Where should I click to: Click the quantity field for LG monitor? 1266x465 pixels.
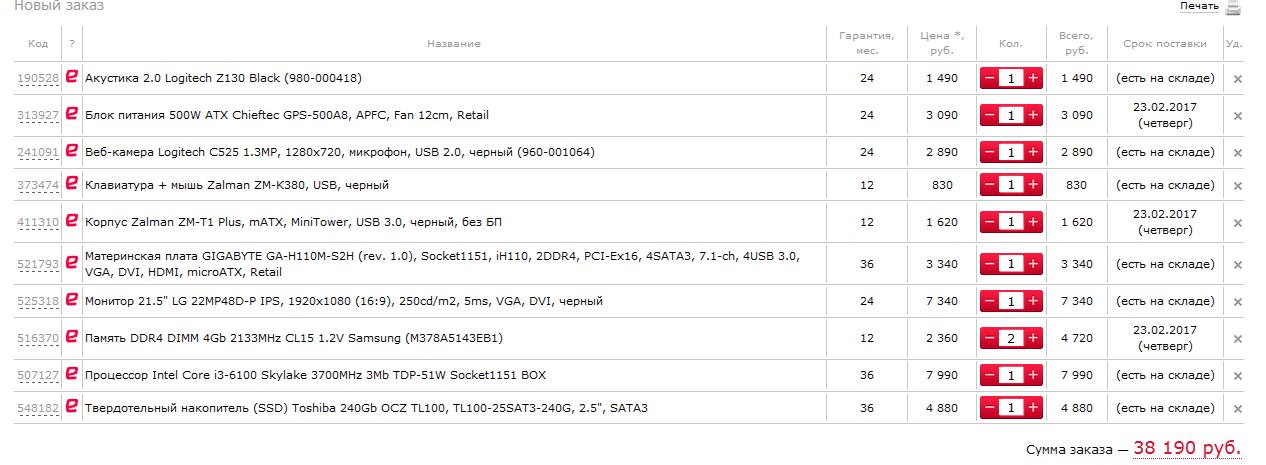[1011, 301]
